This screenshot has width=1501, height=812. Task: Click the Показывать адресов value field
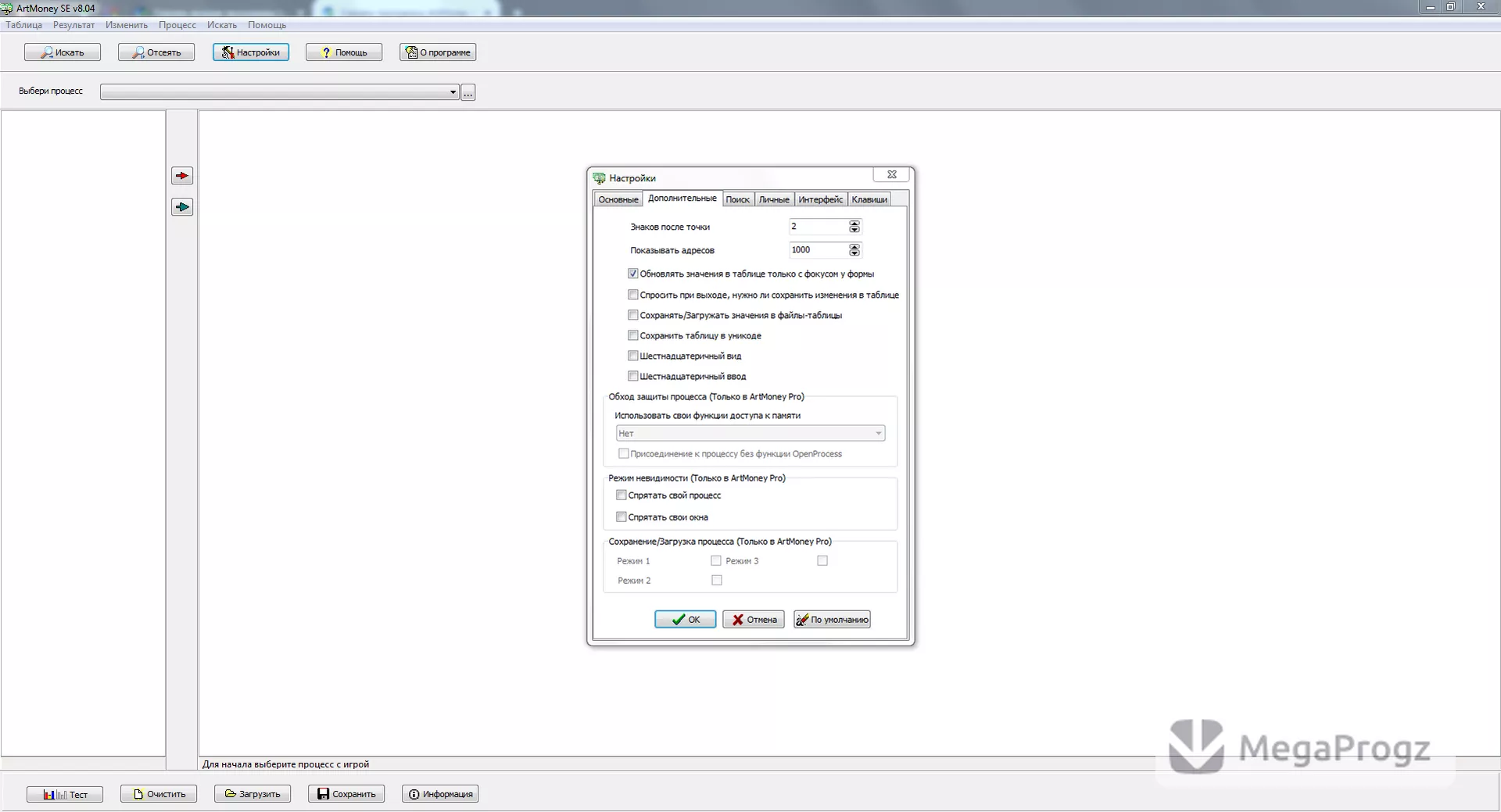(x=819, y=250)
